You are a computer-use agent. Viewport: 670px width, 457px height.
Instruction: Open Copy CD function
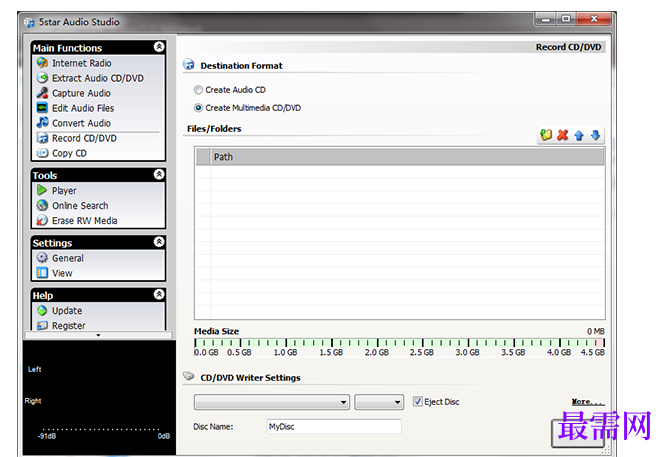click(69, 153)
